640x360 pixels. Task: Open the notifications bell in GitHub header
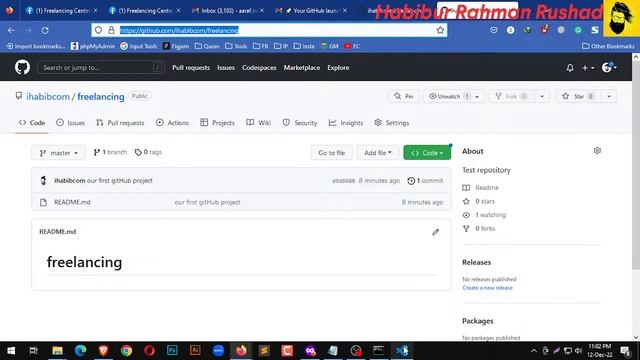[x=570, y=68]
